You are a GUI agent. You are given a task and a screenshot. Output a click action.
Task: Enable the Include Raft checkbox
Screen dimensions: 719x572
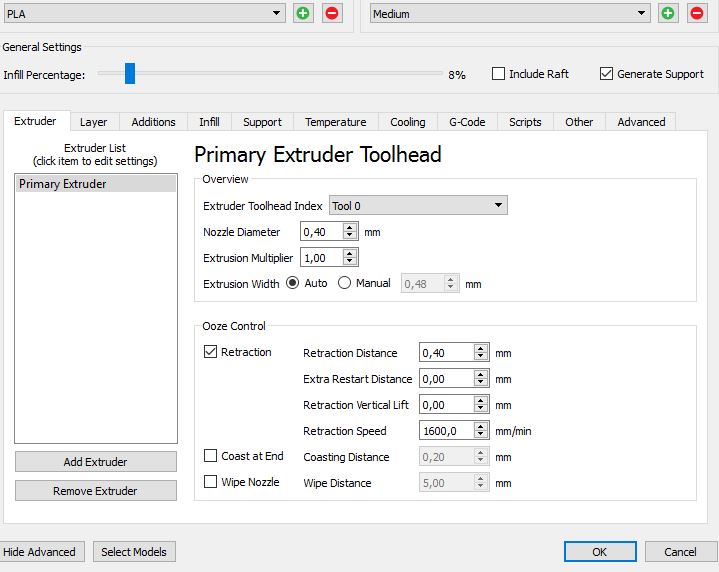pos(499,74)
